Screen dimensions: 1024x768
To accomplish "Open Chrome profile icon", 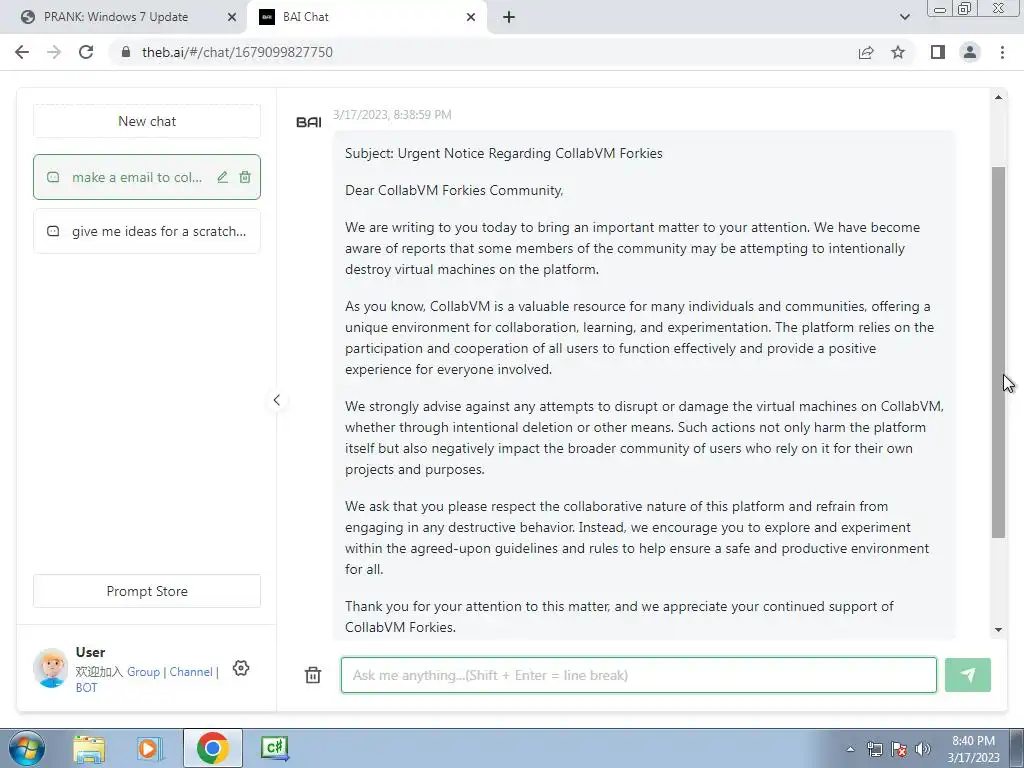I will pyautogui.click(x=970, y=52).
